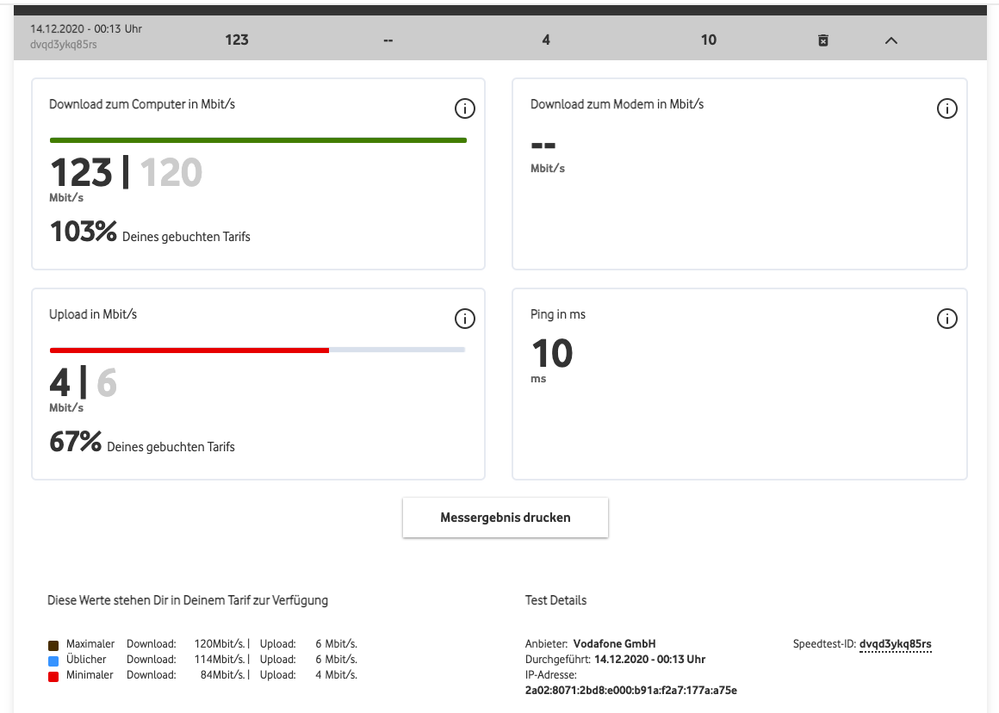The image size is (999, 713).
Task: Click the IP-Adresse value in Test Details
Action: coord(631,690)
